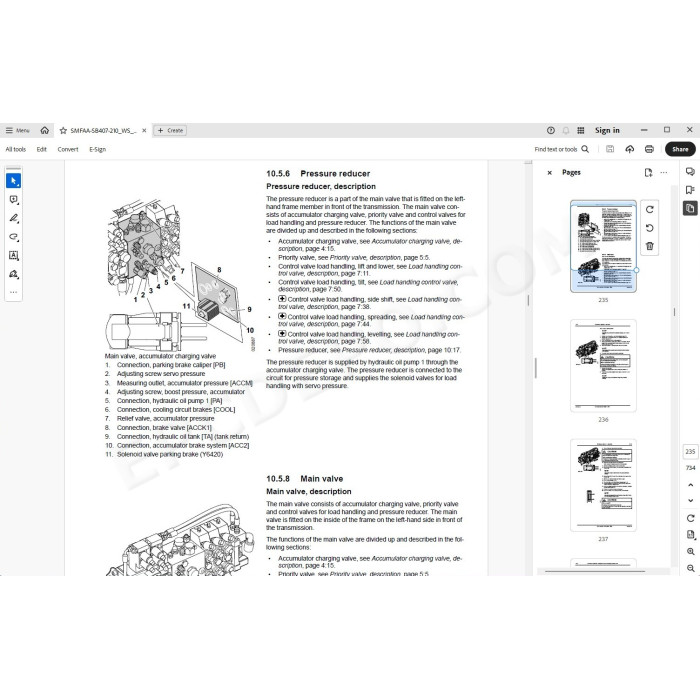Screen dimensions: 700x700
Task: Click the Save floppy disk icon
Action: (x=610, y=149)
